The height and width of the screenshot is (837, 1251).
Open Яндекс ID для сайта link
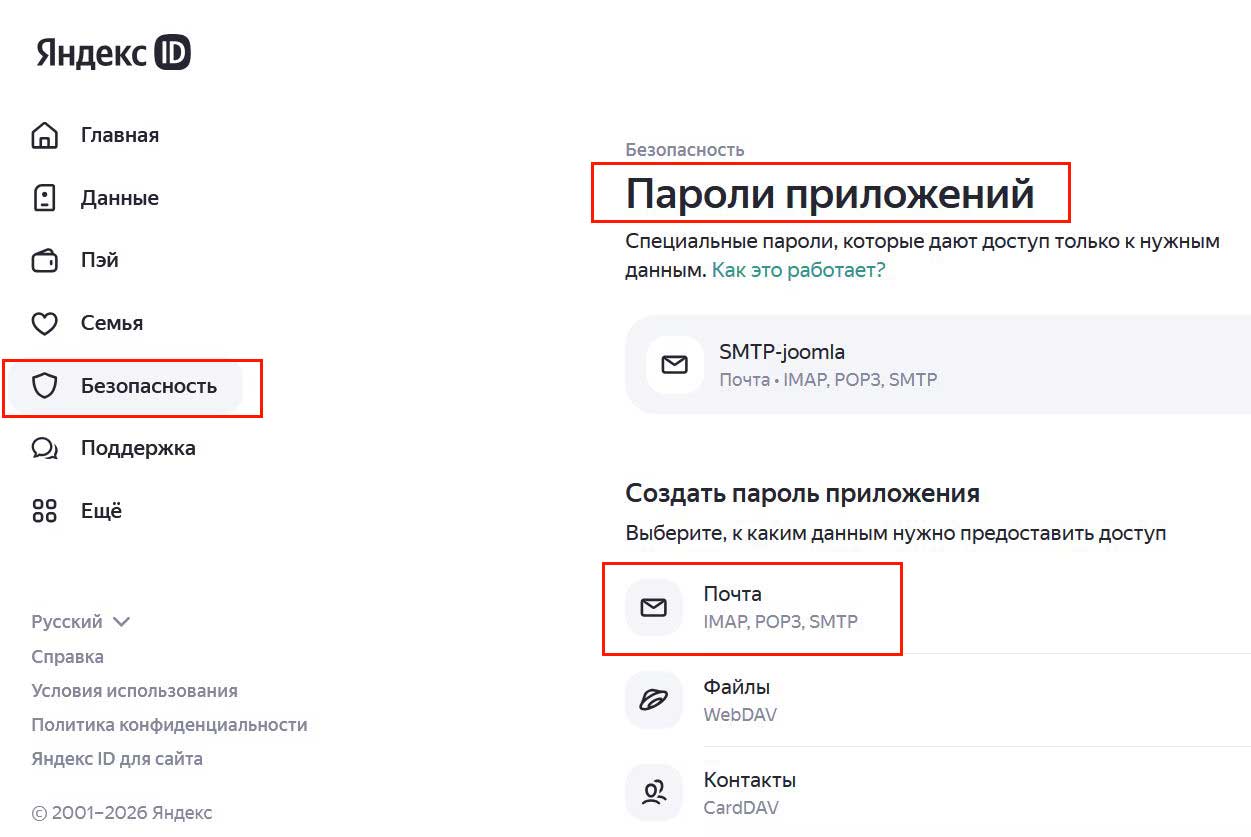(x=117, y=759)
